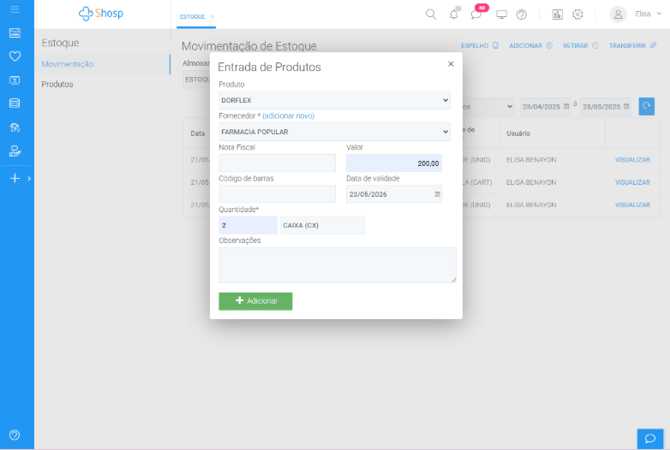670x450 pixels.
Task: Click the heart icon in sidebar
Action: (x=14, y=55)
